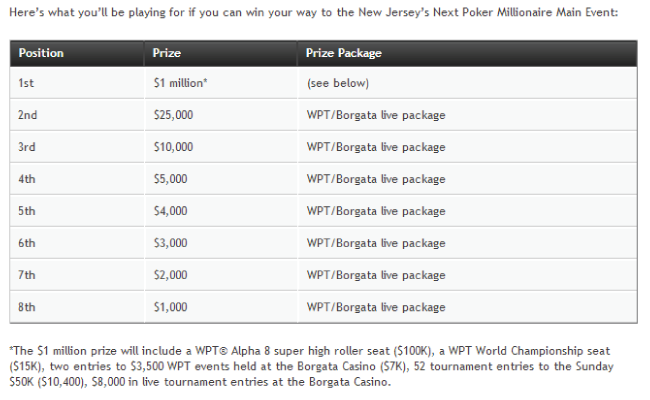Click the $2,000 prize cell
650x400 pixels.
point(172,275)
